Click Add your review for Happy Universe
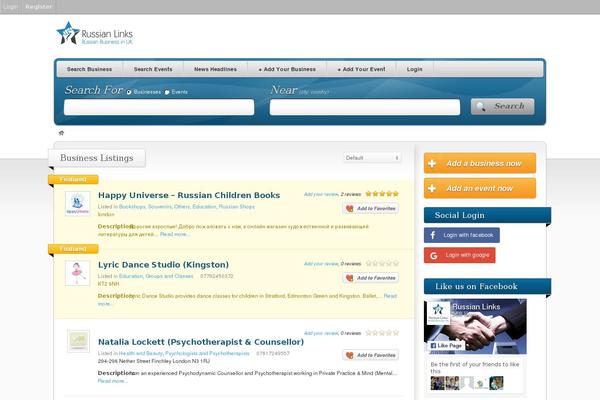Screen dimensions: 600x400 [x=321, y=194]
